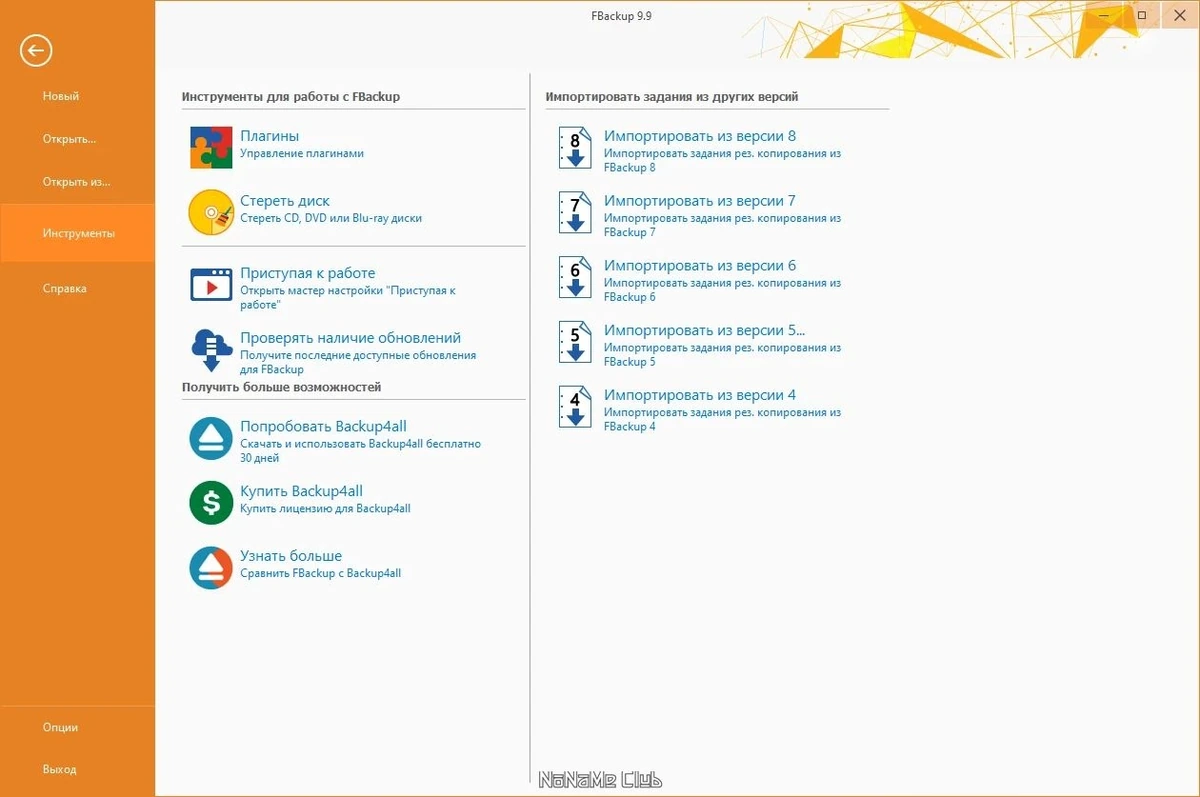Viewport: 1200px width, 797px height.
Task: Click the version 6 import icon
Action: tap(574, 279)
